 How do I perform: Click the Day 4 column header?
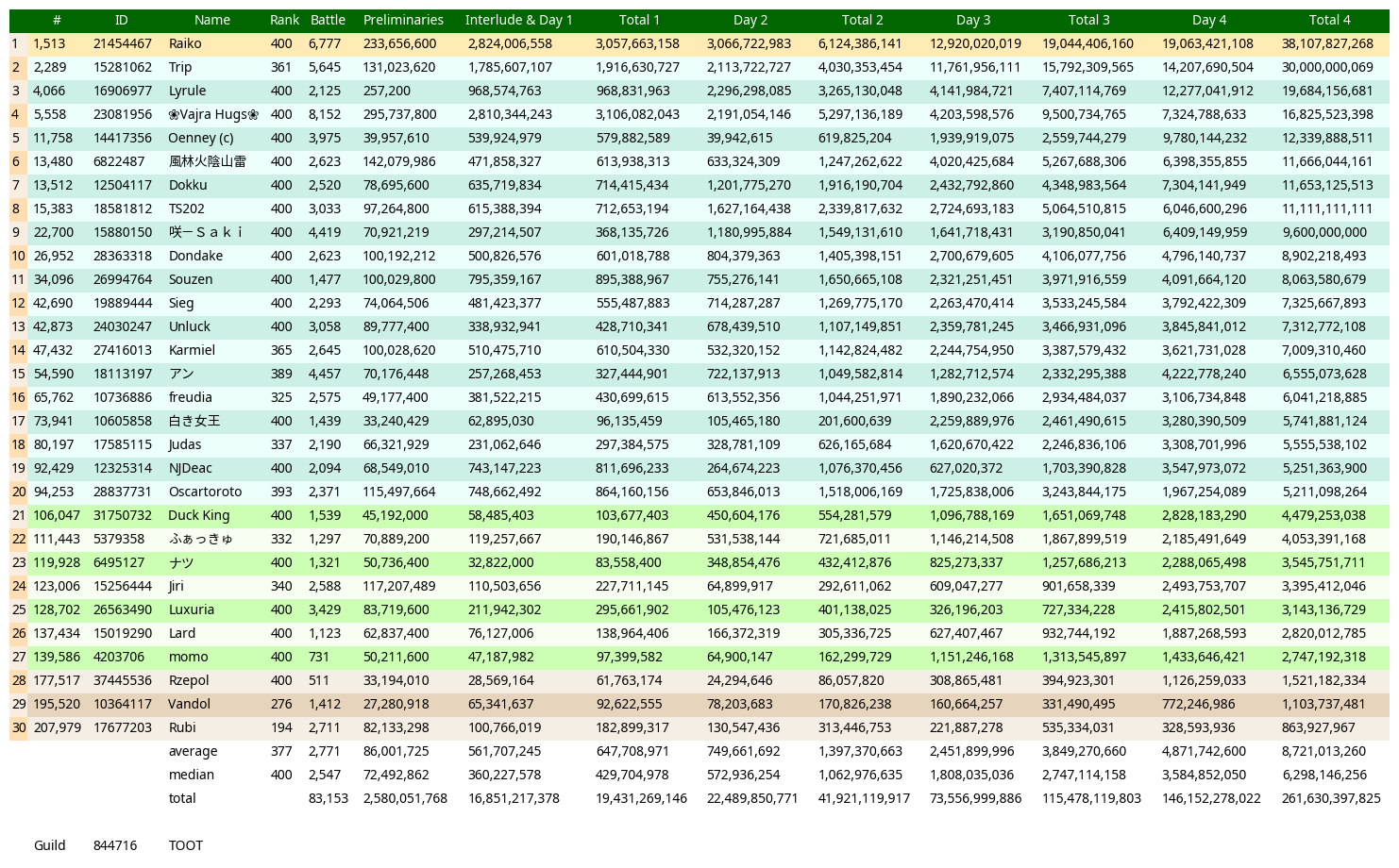(x=1209, y=20)
